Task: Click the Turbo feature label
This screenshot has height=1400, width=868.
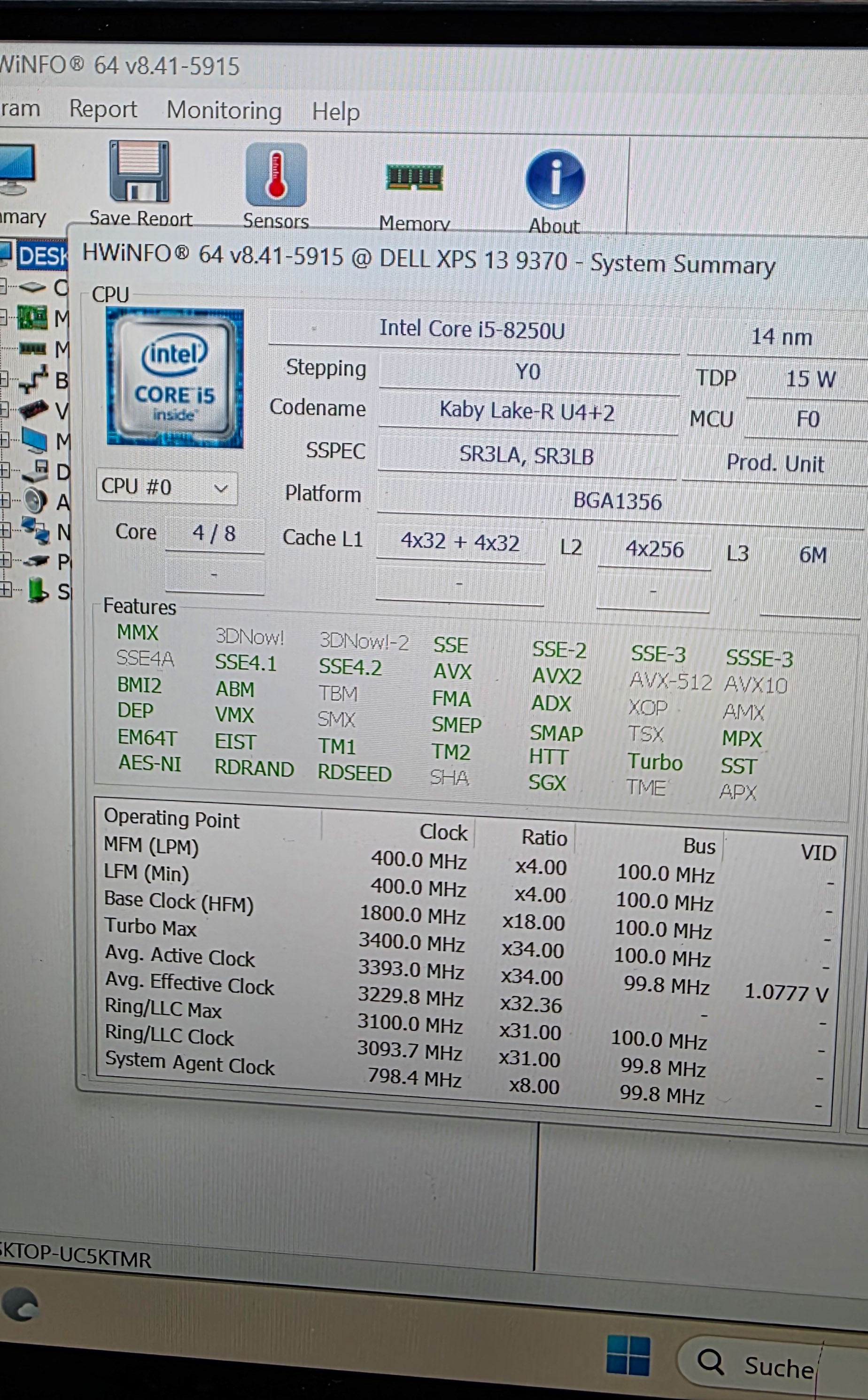Action: pos(655,762)
